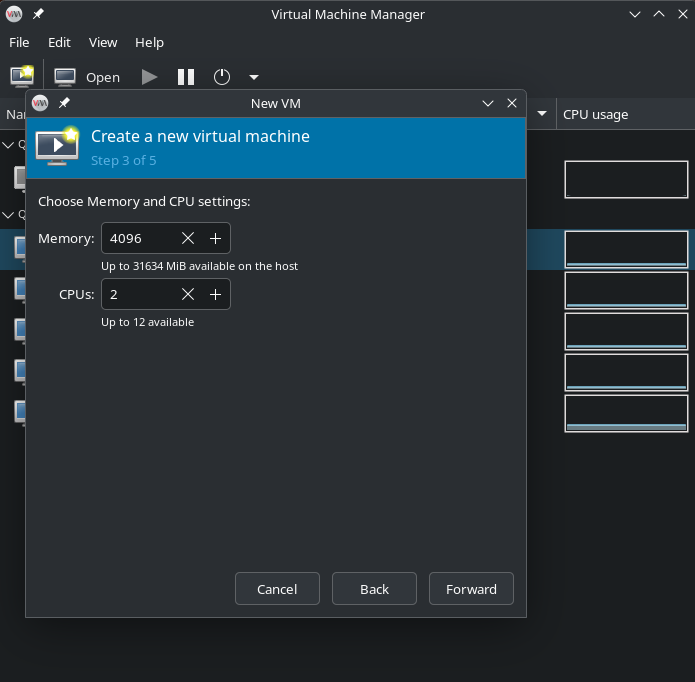This screenshot has height=682, width=695.
Task: Open the shutdown options dropdown arrow
Action: tap(254, 77)
